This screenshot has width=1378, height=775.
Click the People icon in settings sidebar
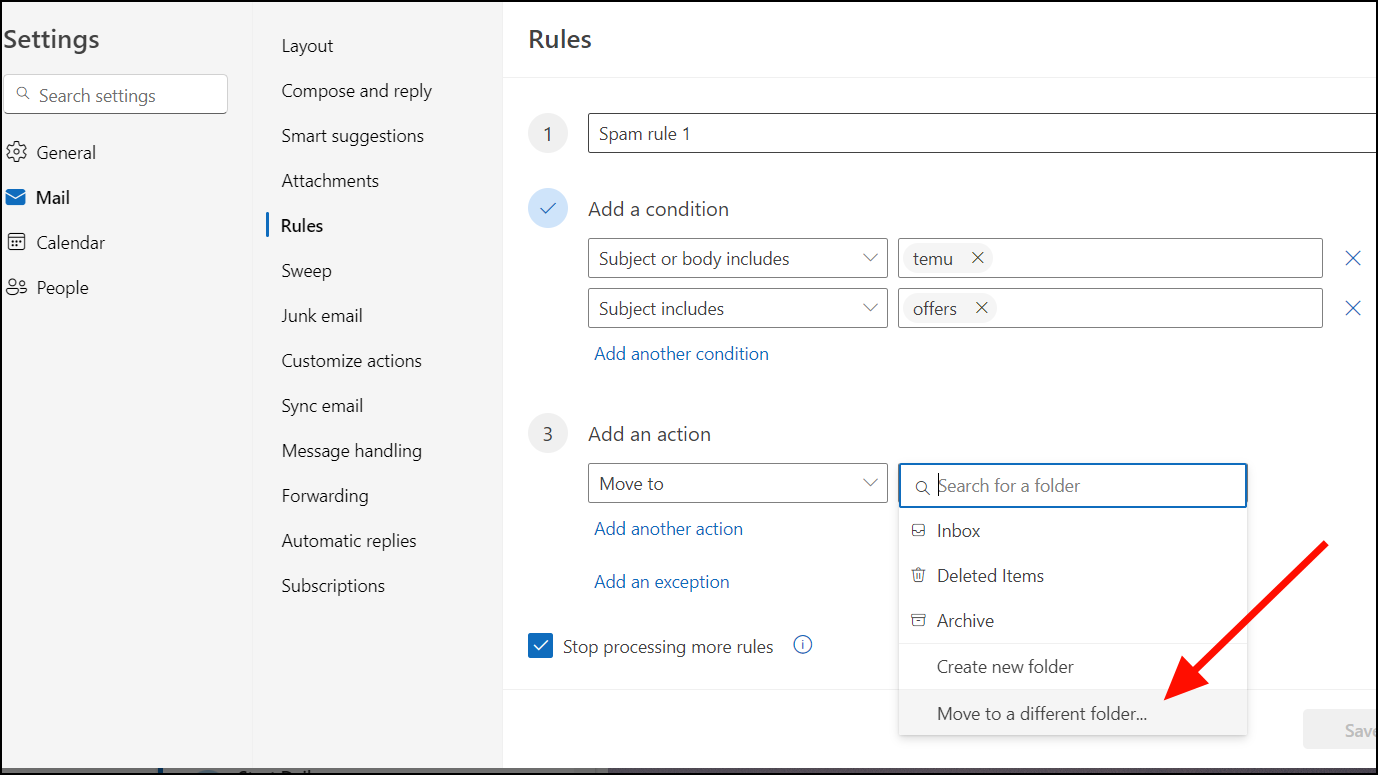(x=16, y=288)
